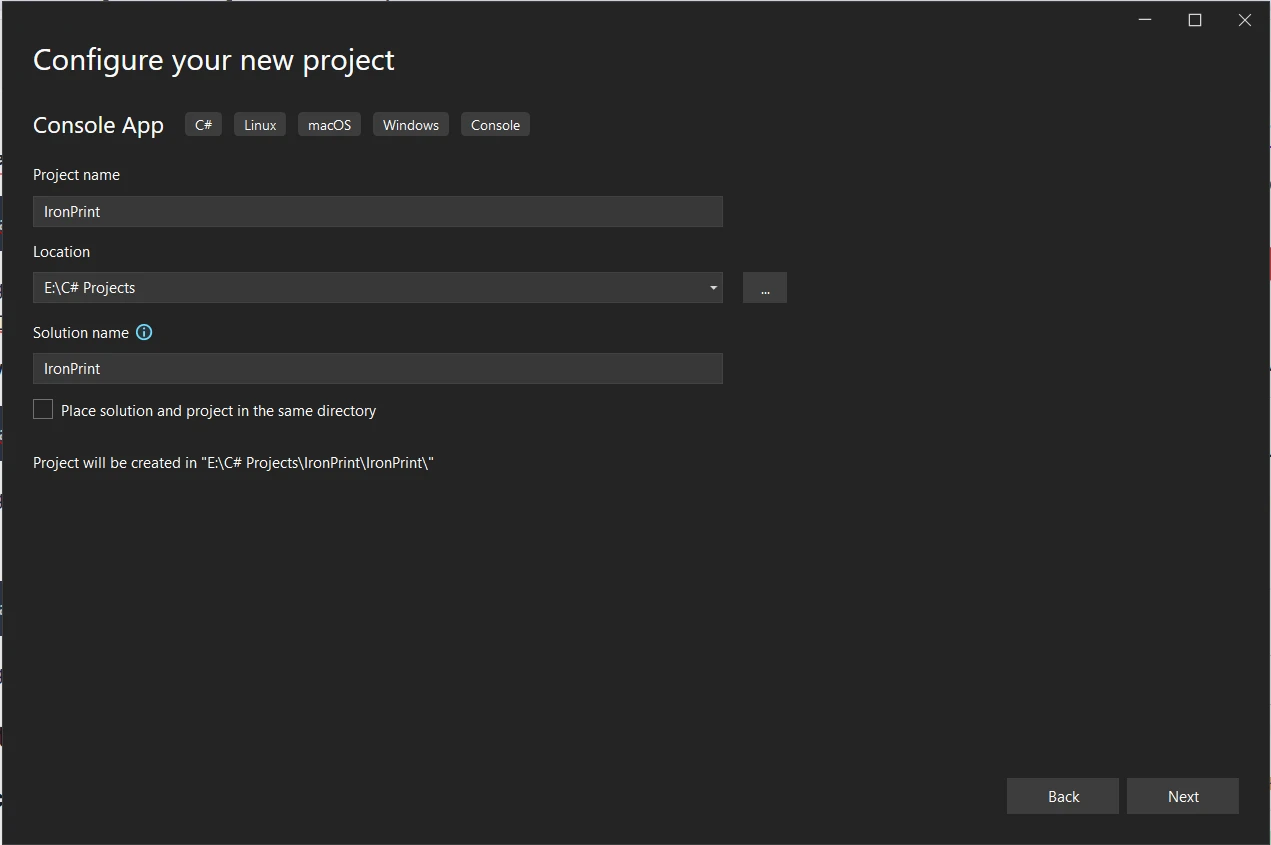
Task: Go back with the Back button
Action: (x=1063, y=797)
